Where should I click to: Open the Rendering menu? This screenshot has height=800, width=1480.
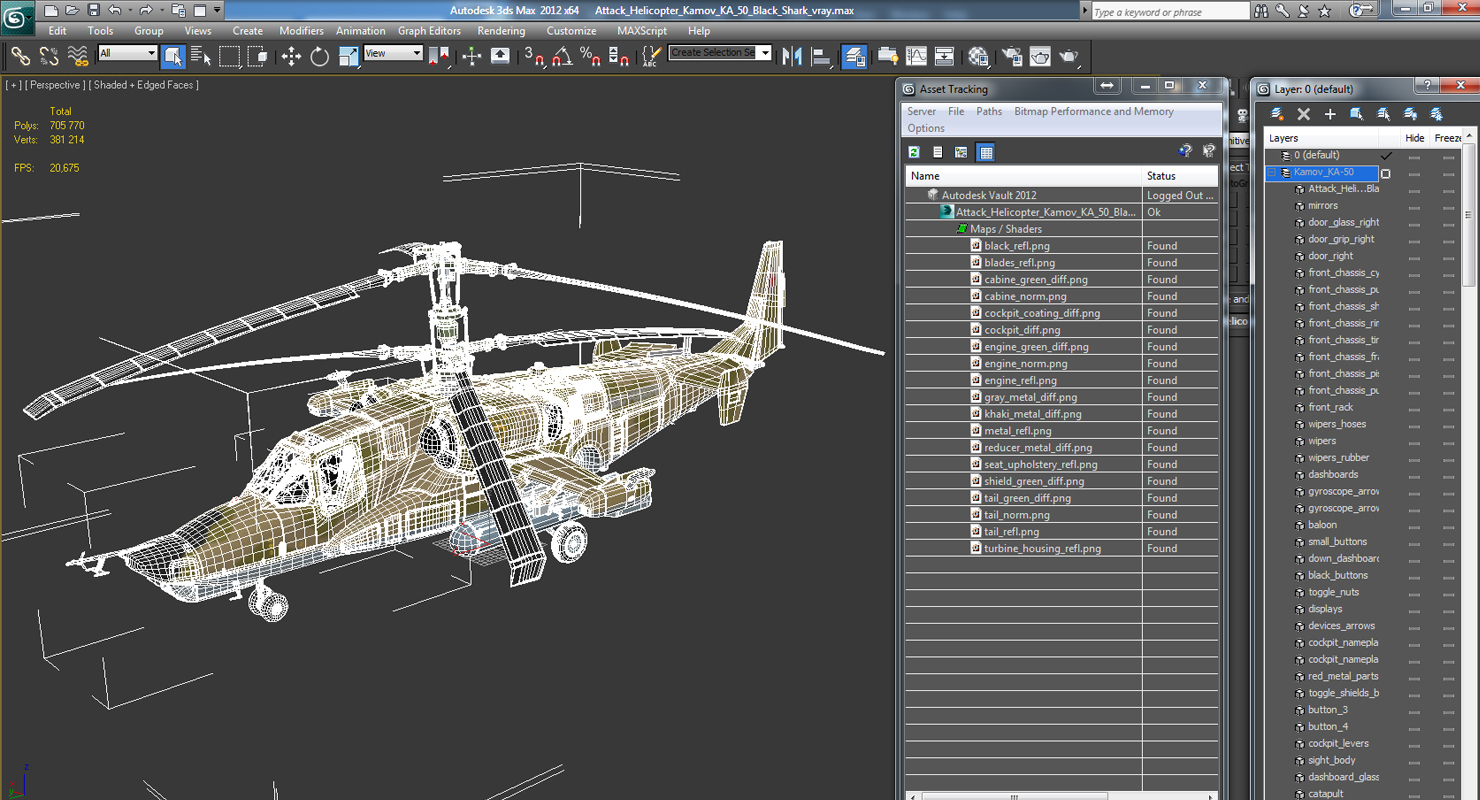coord(501,31)
